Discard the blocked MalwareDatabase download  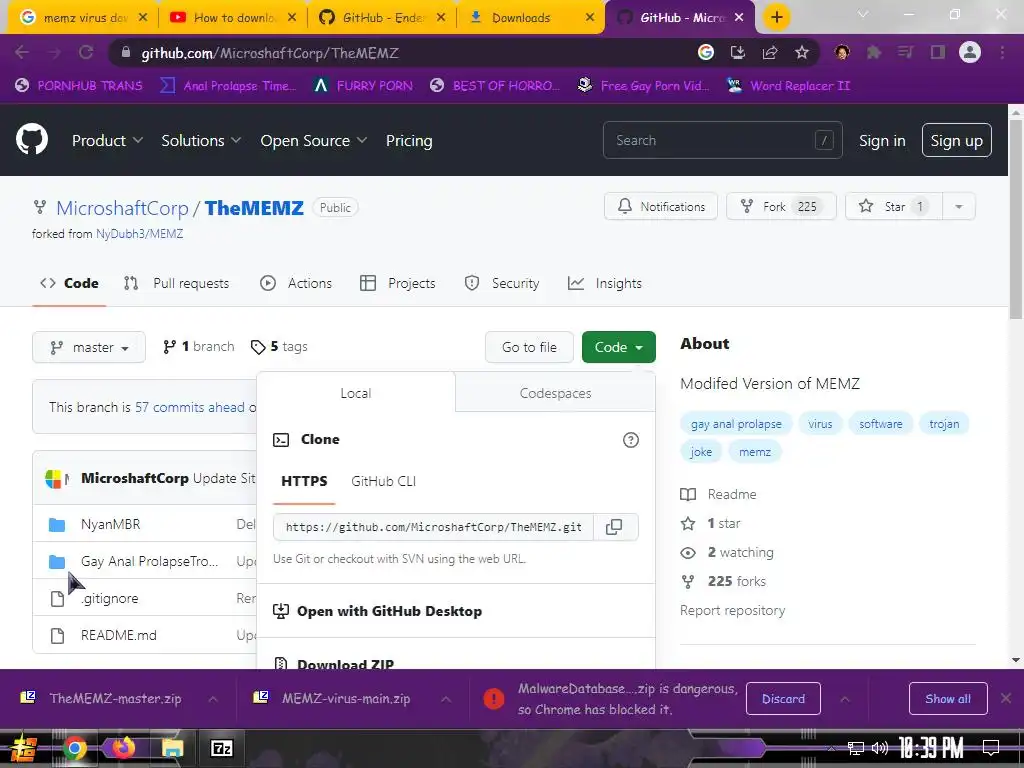tap(783, 699)
